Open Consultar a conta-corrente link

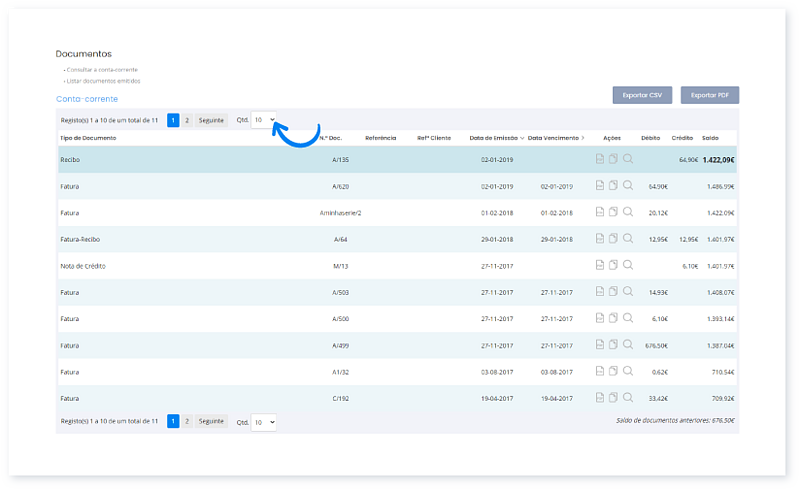click(102, 70)
